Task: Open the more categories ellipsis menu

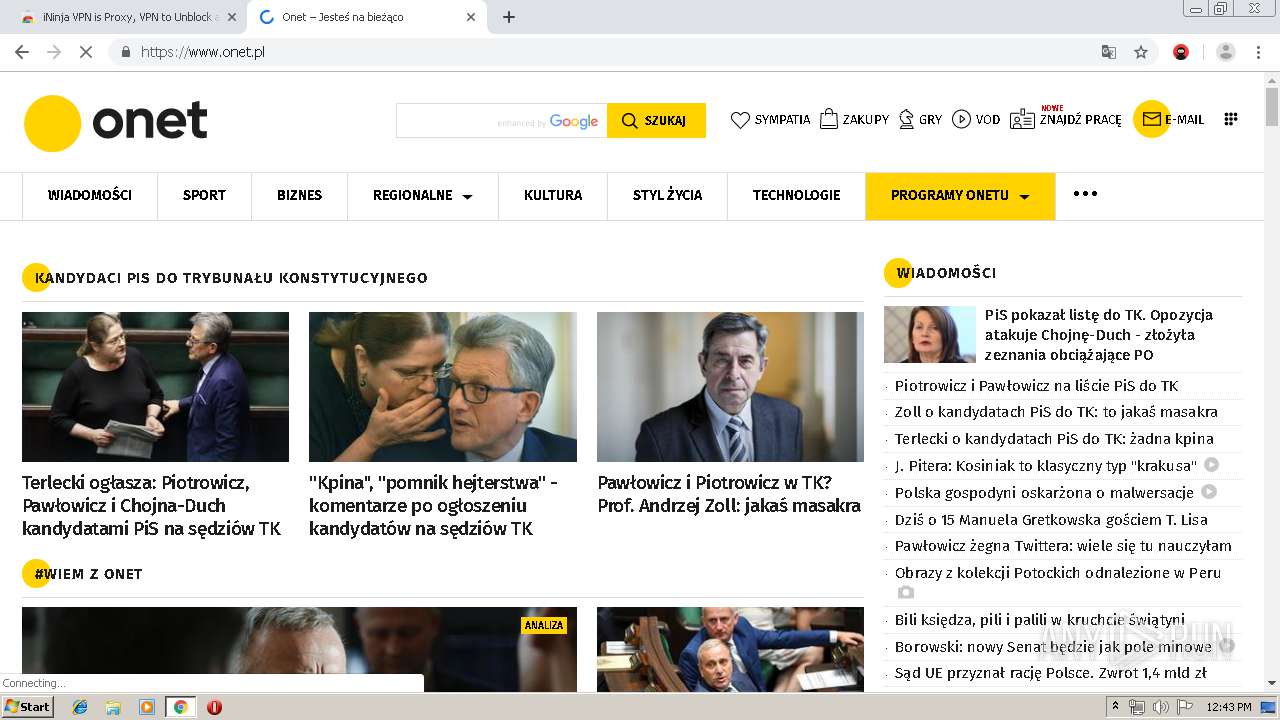Action: click(1085, 194)
